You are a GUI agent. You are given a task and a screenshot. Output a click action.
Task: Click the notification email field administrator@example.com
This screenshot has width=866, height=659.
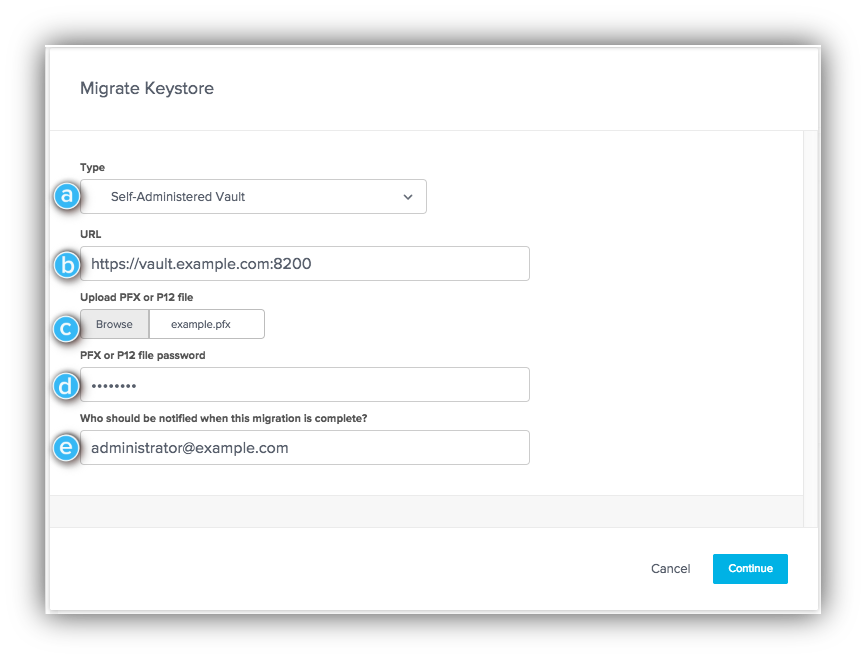305,447
